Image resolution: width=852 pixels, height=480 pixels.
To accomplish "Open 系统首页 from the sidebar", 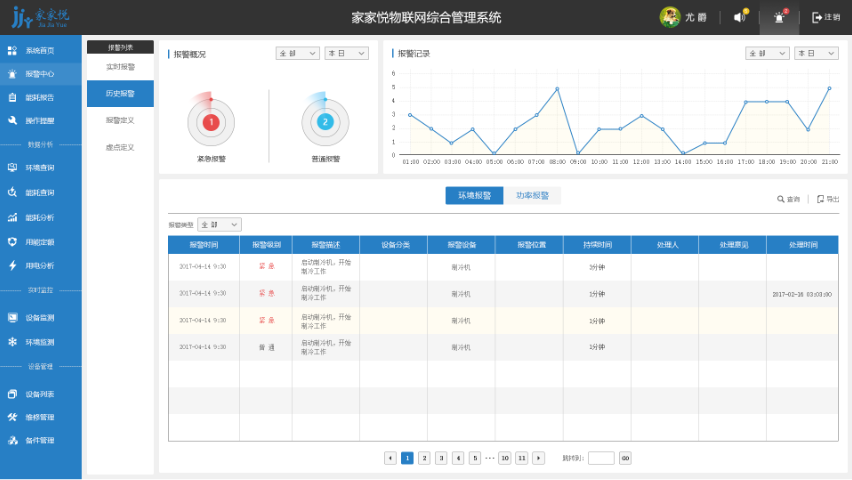I will pyautogui.click(x=40, y=50).
